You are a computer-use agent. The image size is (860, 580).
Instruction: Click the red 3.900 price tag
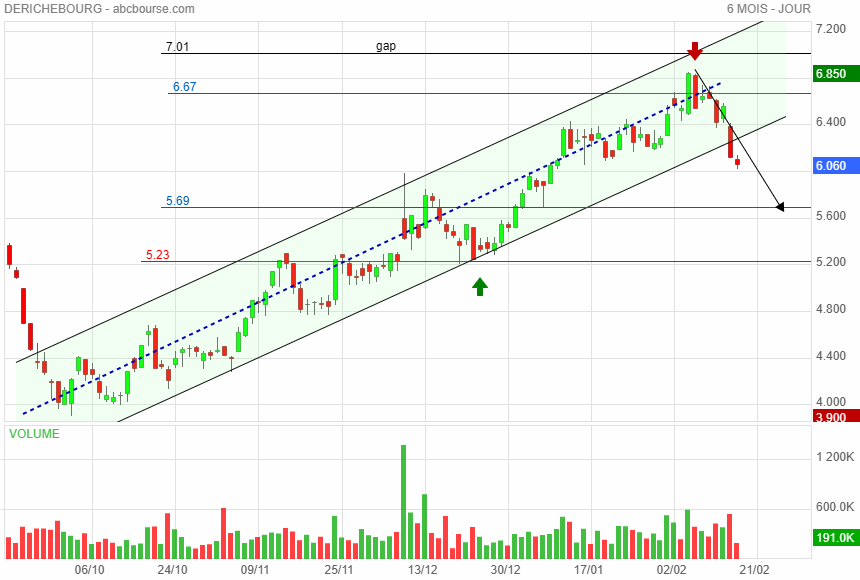[x=836, y=416]
